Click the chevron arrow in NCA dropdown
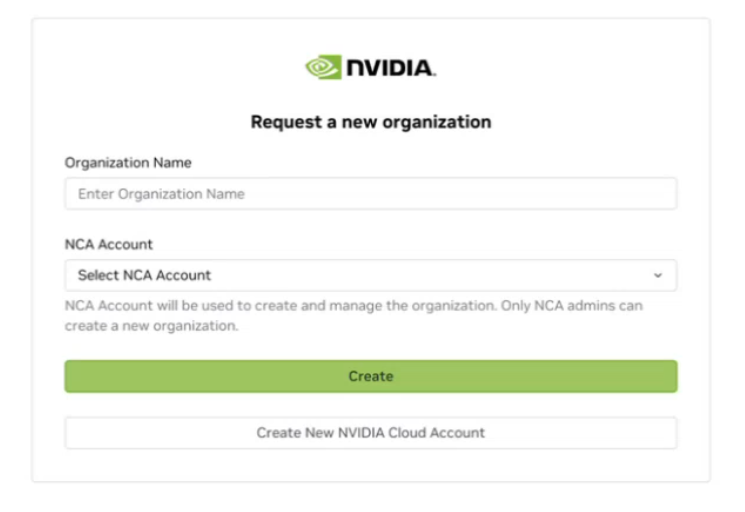The height and width of the screenshot is (512, 745). 658,275
